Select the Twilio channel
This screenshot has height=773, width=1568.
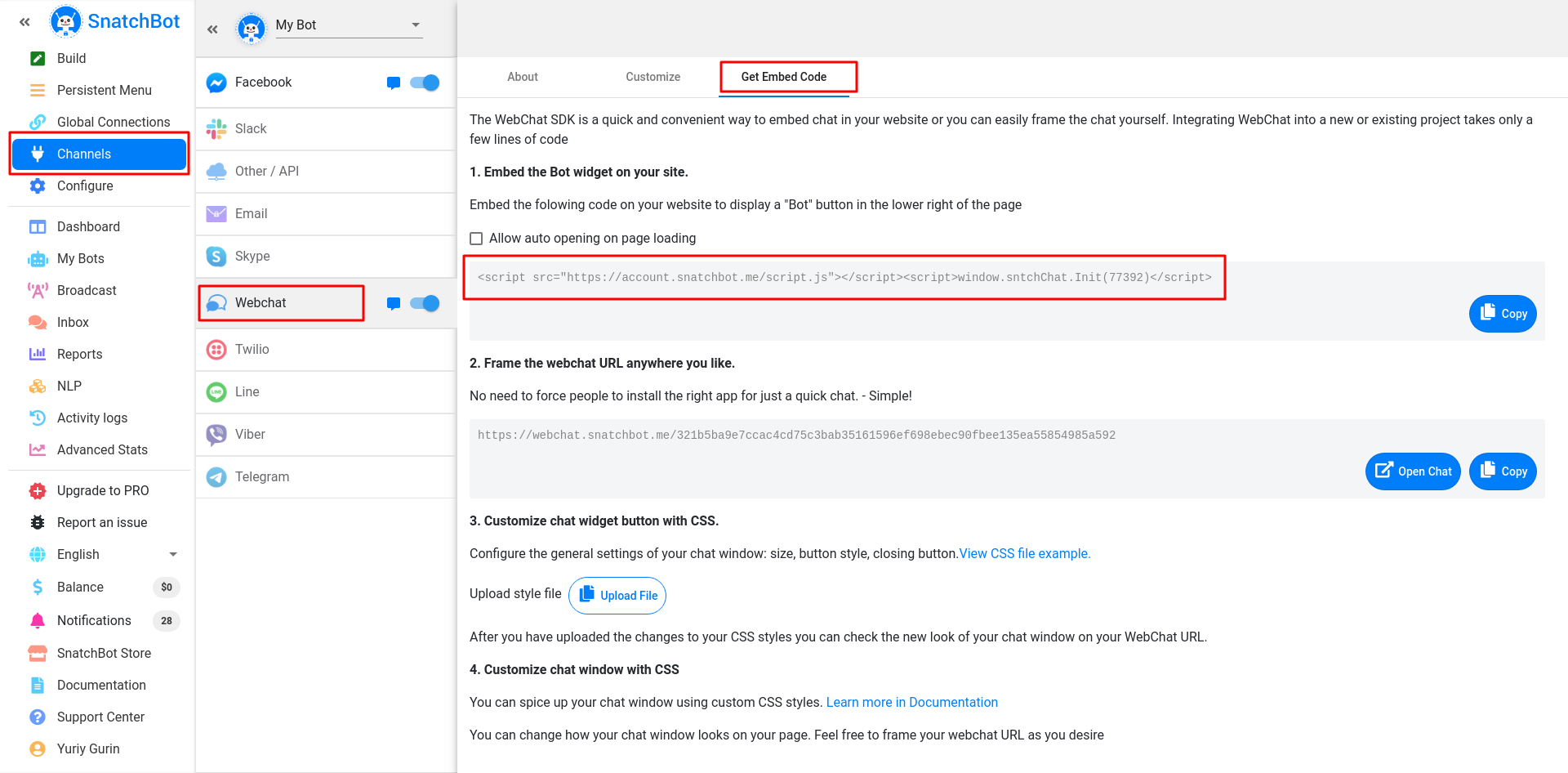pyautogui.click(x=325, y=350)
